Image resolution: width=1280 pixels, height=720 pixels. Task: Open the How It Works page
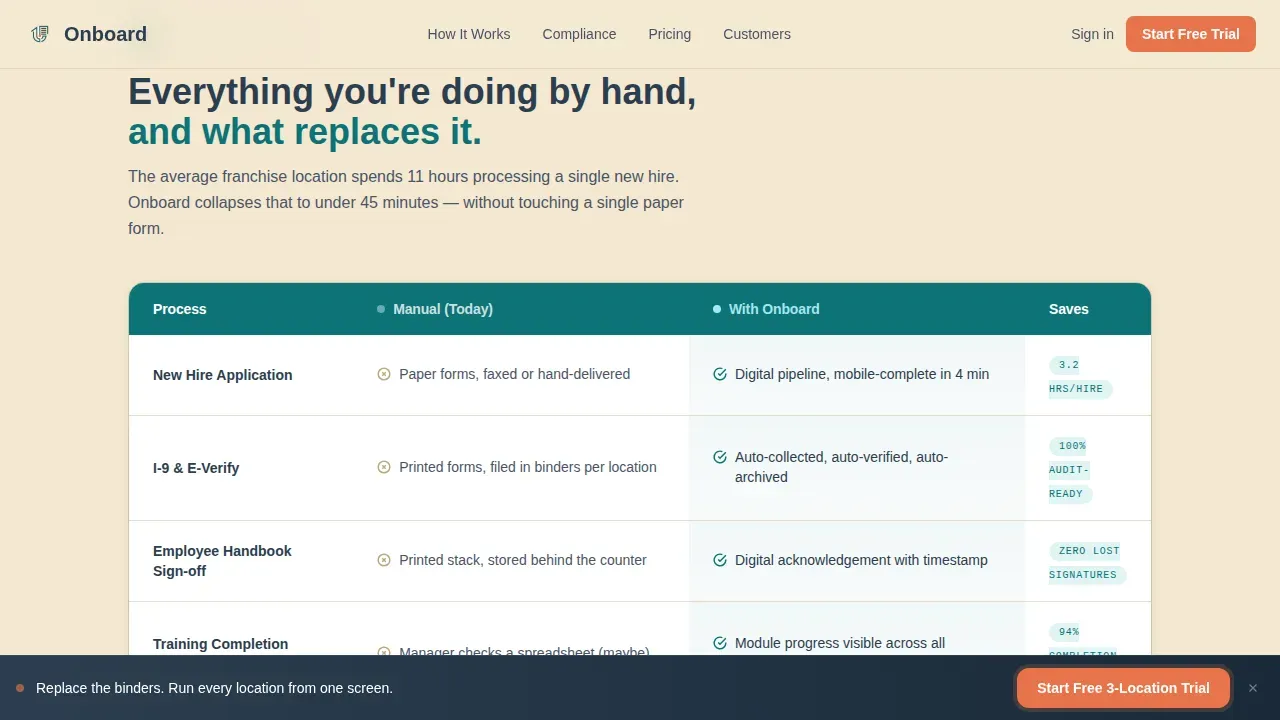point(469,34)
